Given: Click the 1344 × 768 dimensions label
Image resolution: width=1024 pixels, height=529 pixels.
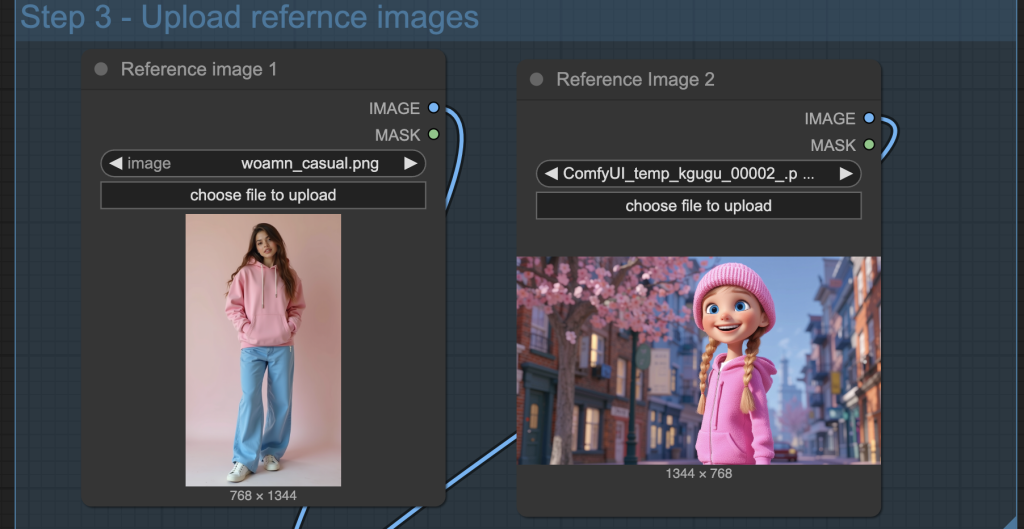Looking at the screenshot, I should (698, 473).
